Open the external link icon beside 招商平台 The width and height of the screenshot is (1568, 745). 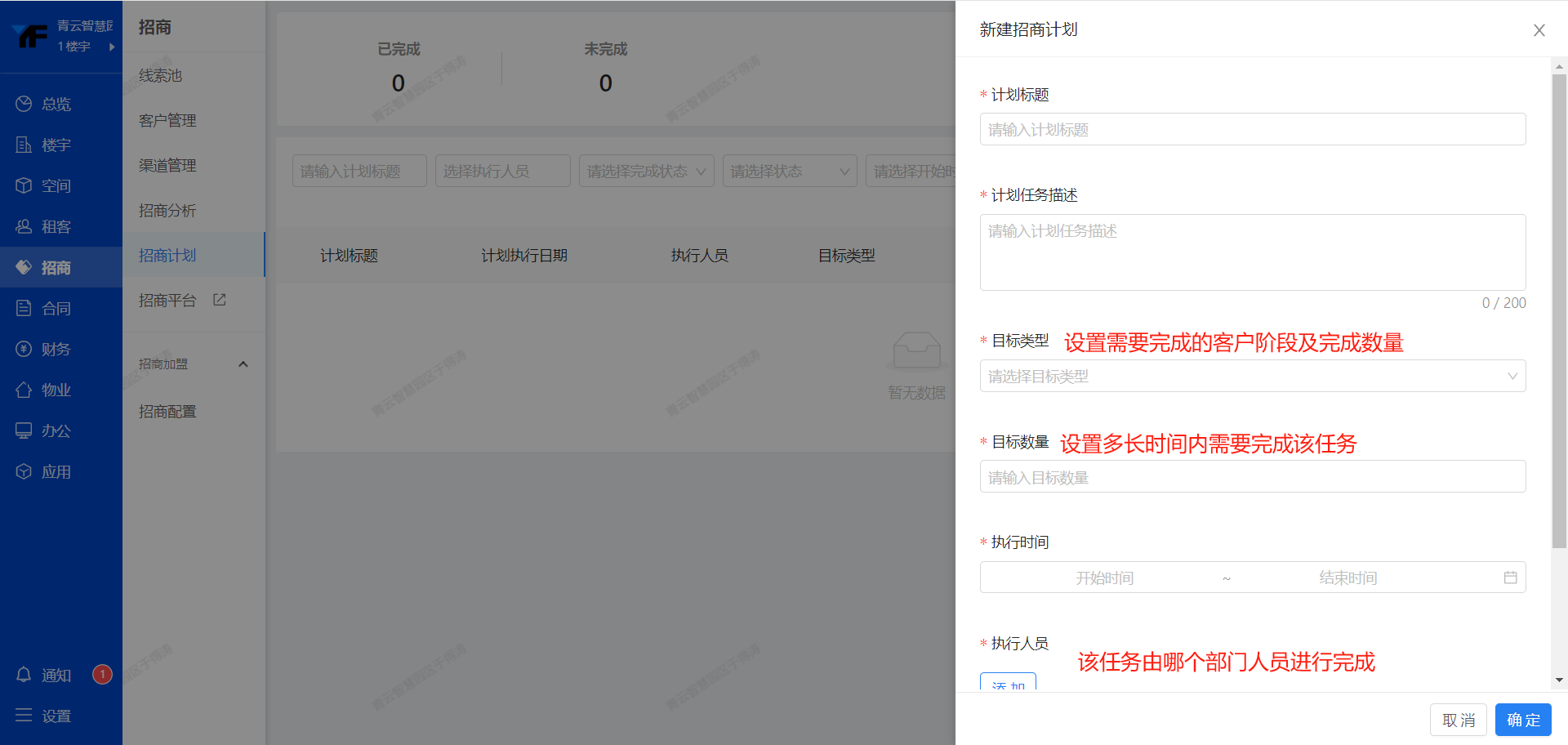click(x=219, y=300)
